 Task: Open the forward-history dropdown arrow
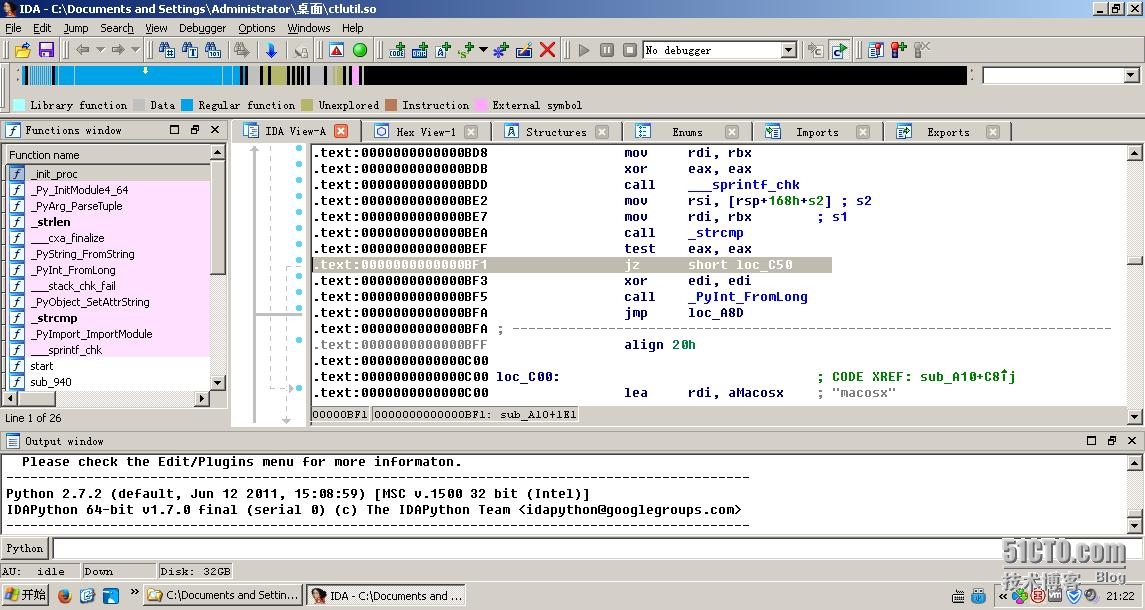pyautogui.click(x=135, y=50)
